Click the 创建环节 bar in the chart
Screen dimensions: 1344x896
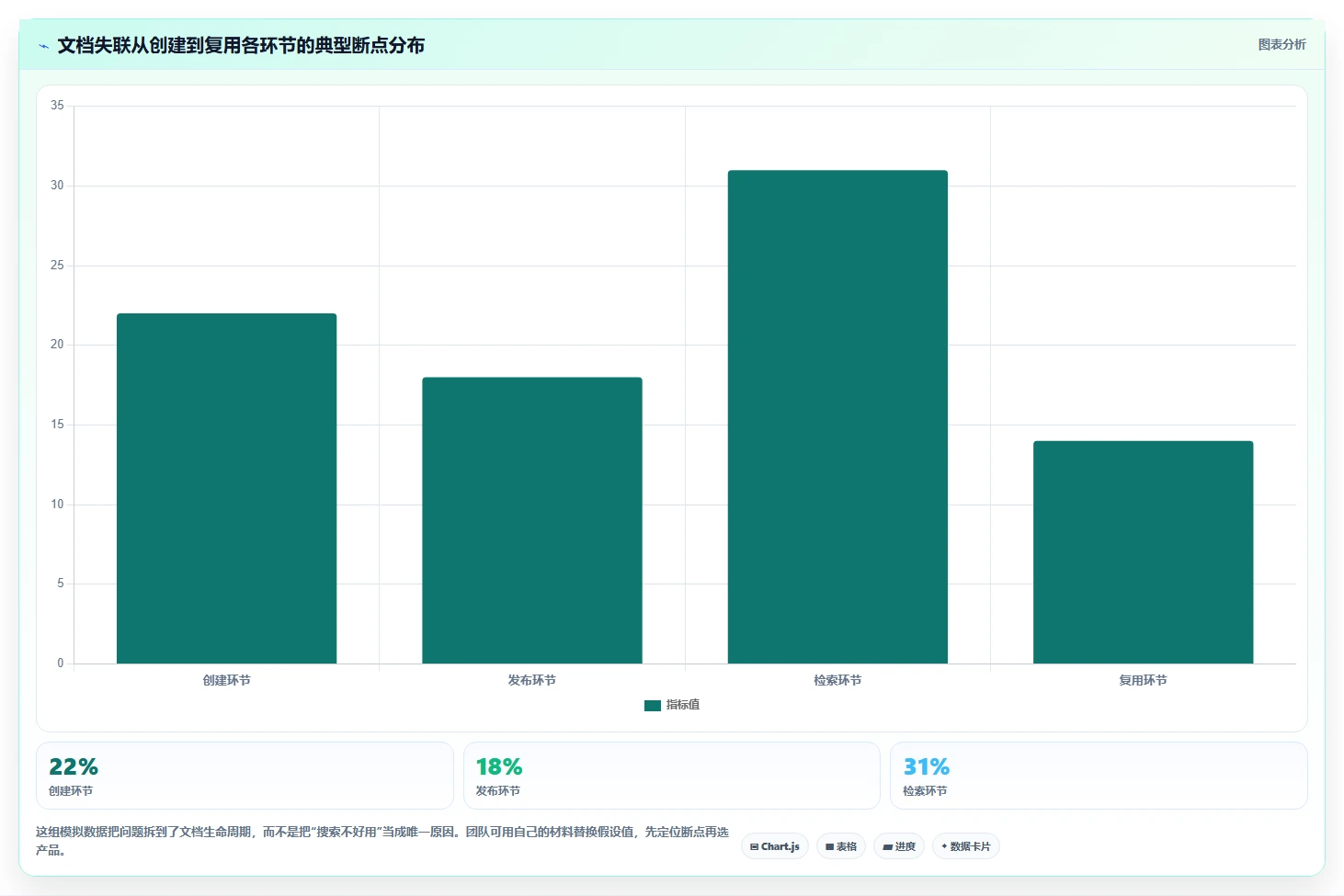pos(226,488)
